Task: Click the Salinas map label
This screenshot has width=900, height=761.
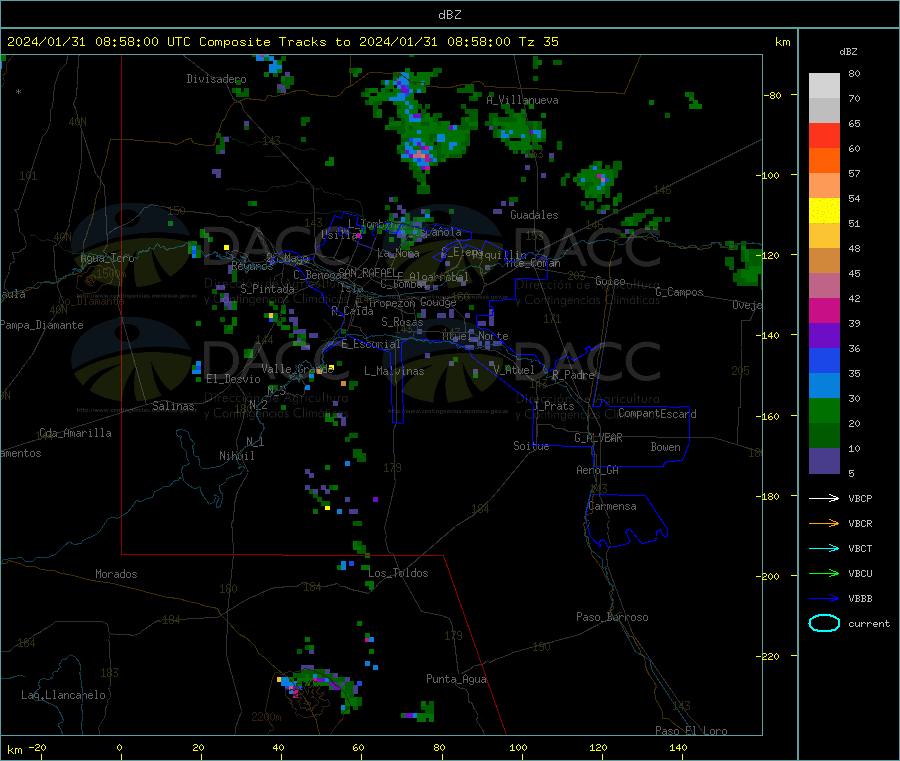Action: (x=173, y=406)
